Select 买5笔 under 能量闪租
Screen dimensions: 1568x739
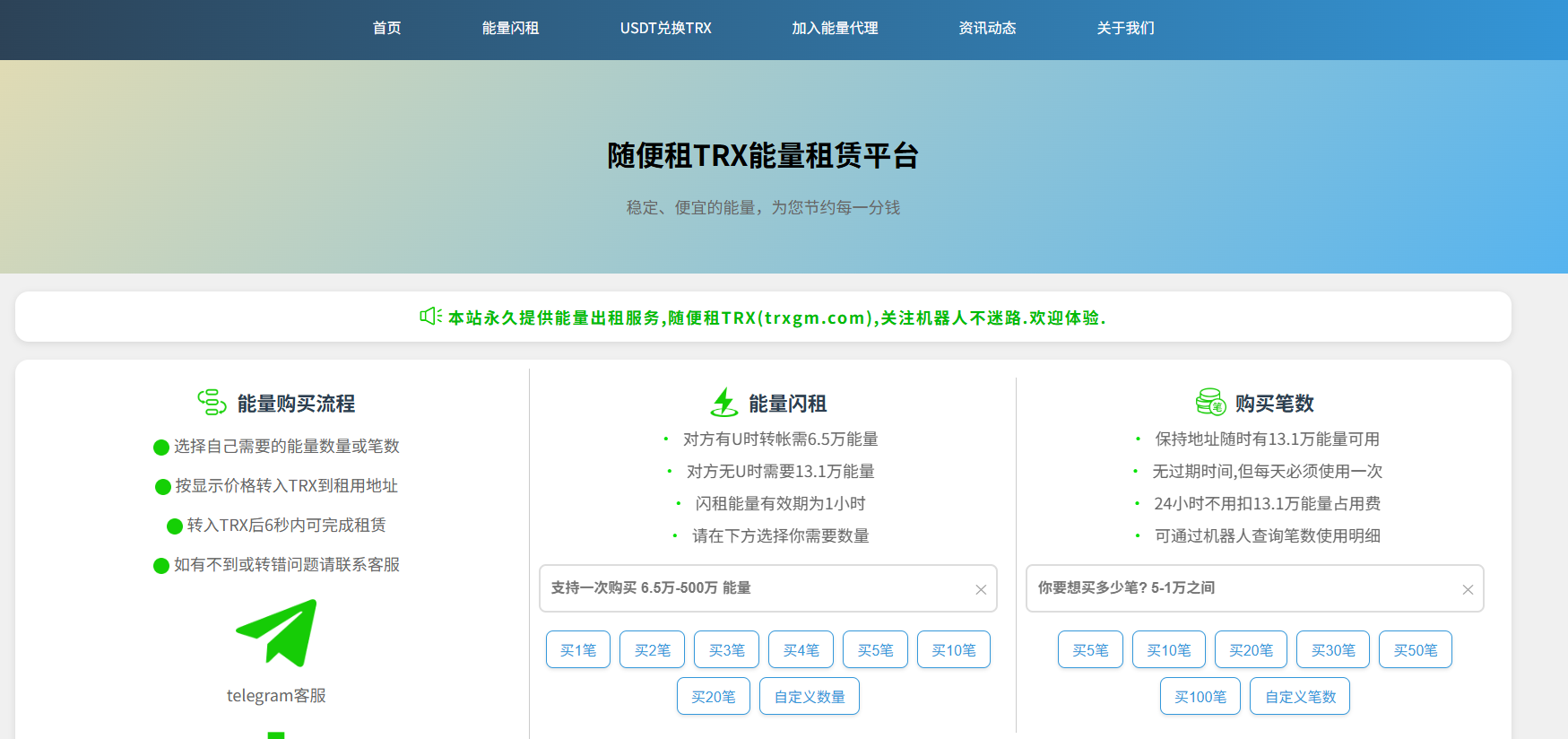[876, 650]
